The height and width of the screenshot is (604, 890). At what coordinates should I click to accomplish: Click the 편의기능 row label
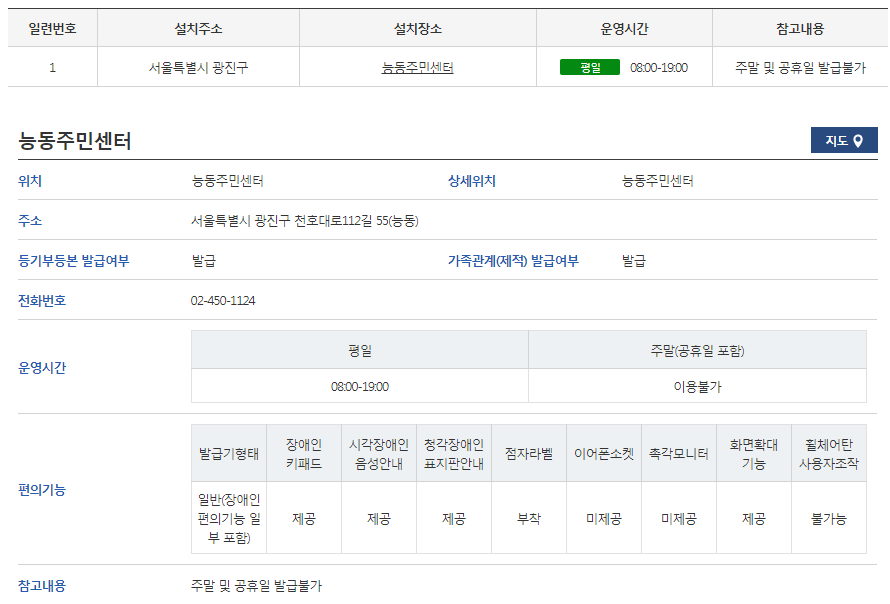pyautogui.click(x=42, y=490)
